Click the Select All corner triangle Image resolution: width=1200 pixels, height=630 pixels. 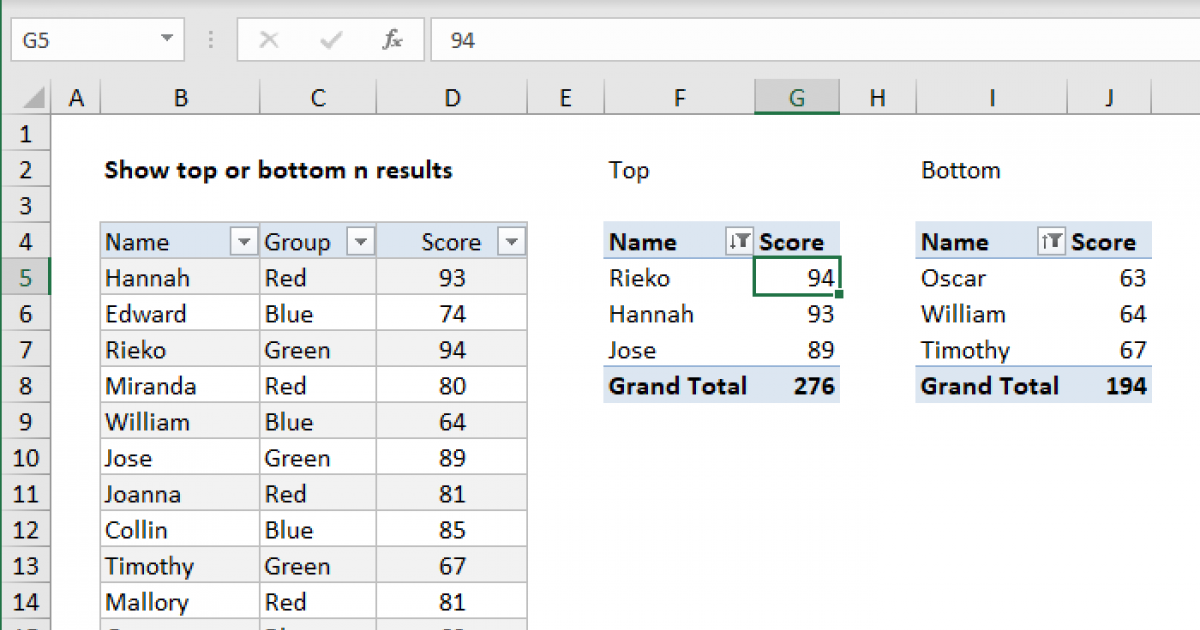pos(35,98)
